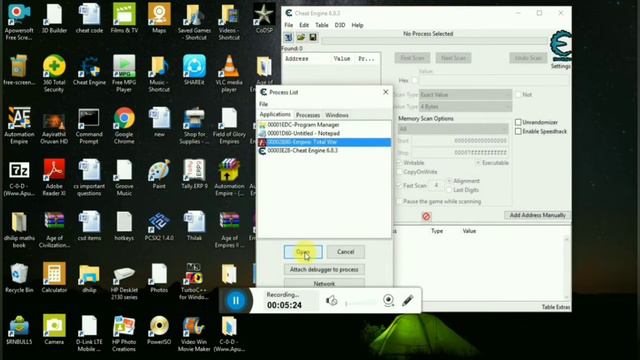Select 00001D60-Untitled - Notepad entry
Screen dimensions: 640x360
tap(324, 133)
